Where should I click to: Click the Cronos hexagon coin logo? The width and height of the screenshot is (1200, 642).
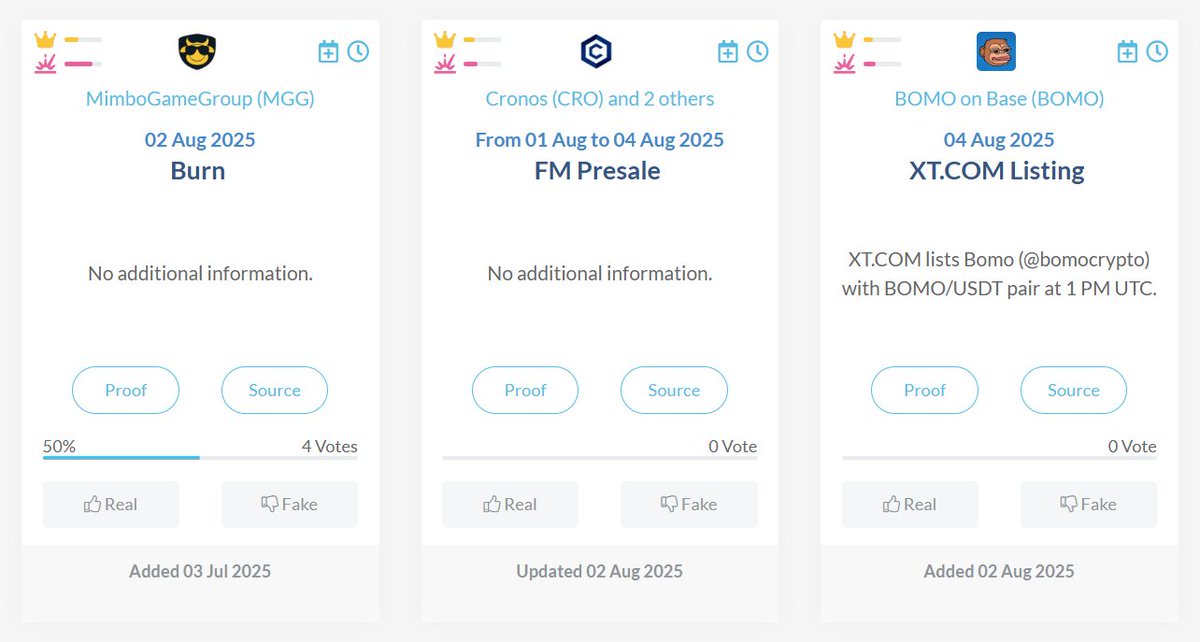pos(596,51)
